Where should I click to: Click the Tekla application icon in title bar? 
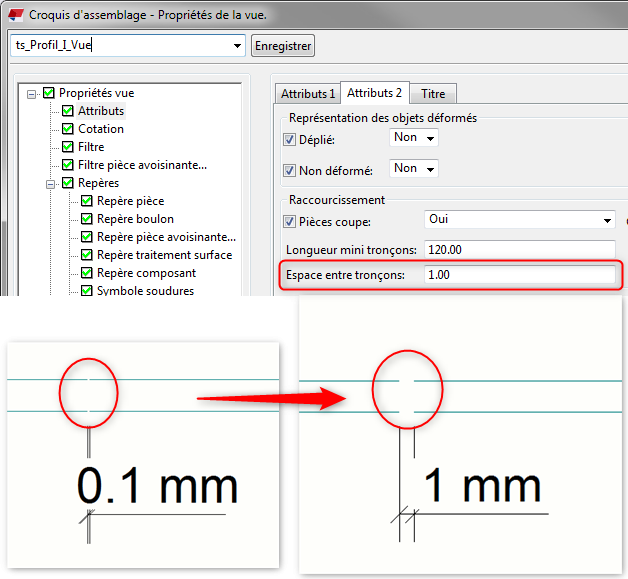[x=14, y=14]
